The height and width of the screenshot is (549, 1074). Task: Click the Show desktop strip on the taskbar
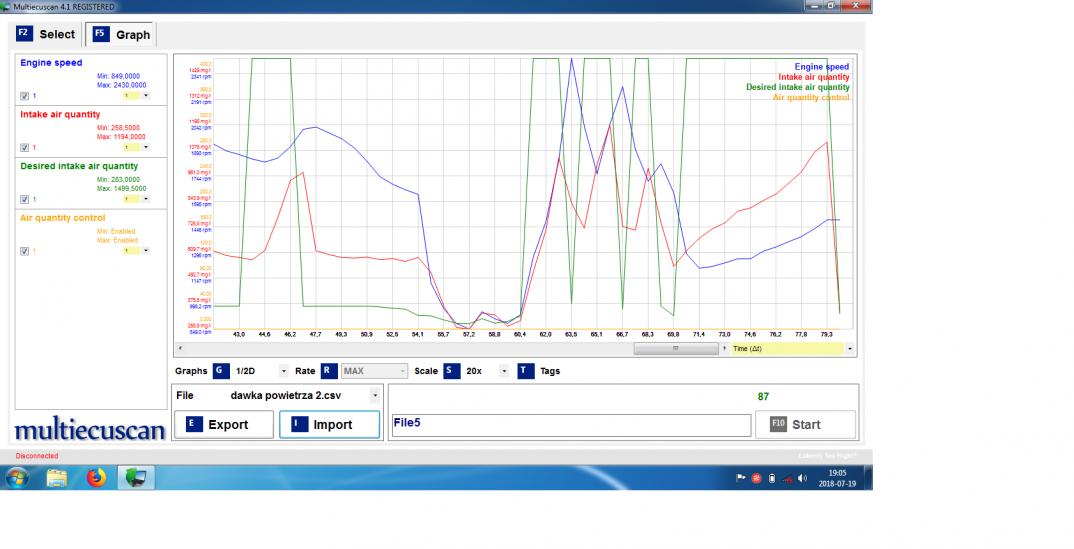click(868, 478)
